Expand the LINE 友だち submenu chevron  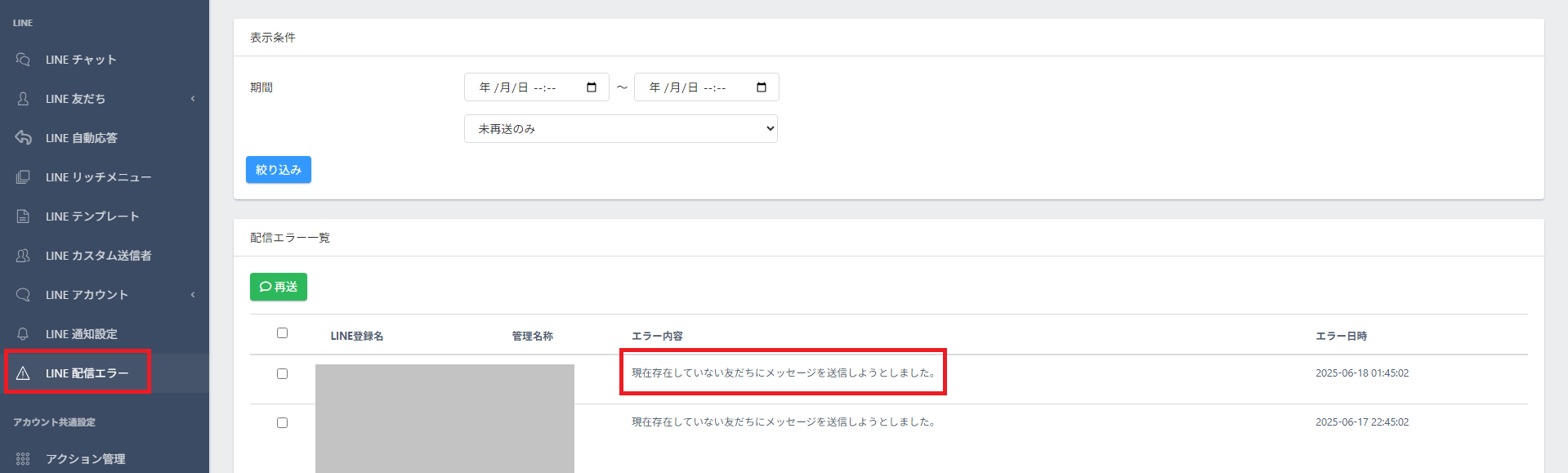click(193, 99)
